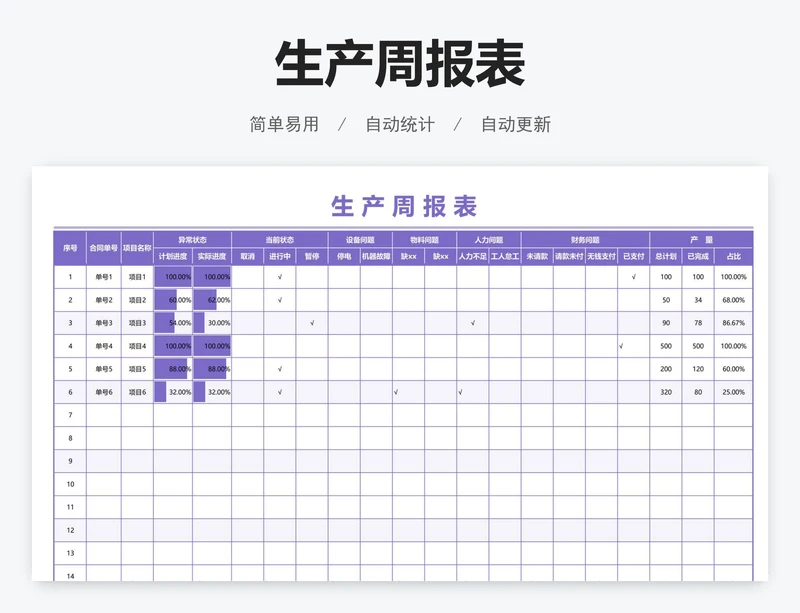The height and width of the screenshot is (613, 800).
Task: Click the 已完成 sub-header
Action: click(697, 256)
